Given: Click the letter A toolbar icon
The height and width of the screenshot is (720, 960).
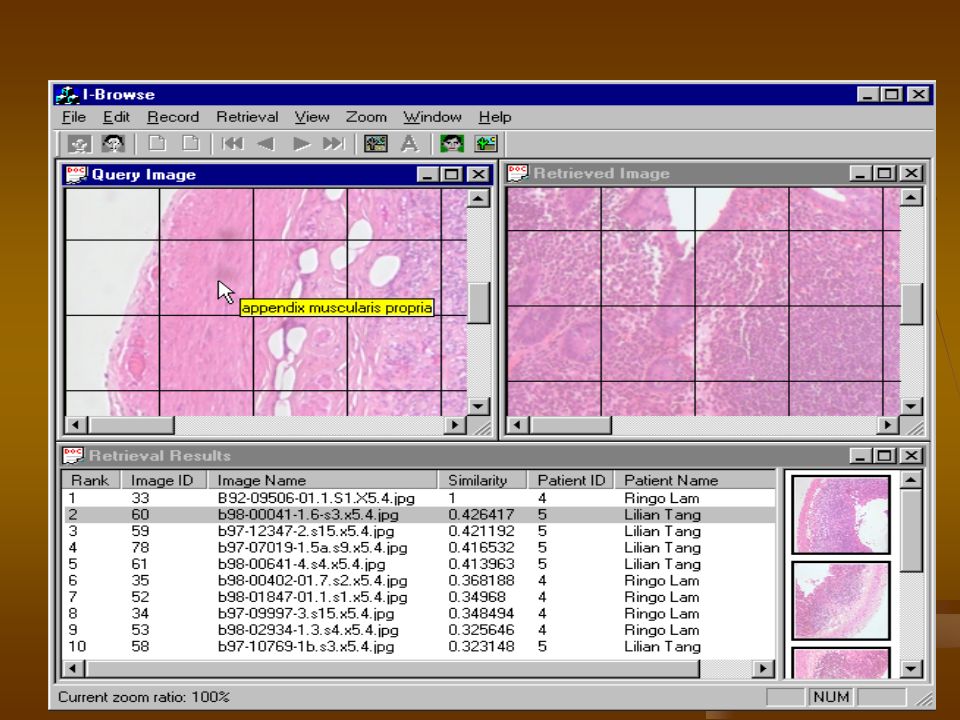Looking at the screenshot, I should [x=410, y=144].
